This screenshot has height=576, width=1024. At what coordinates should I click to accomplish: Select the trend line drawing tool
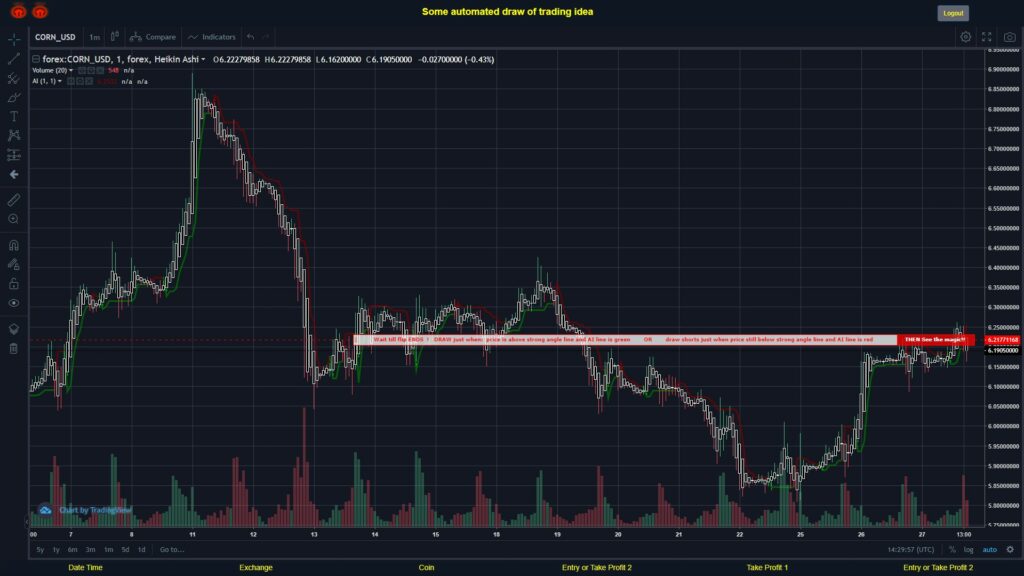click(x=14, y=59)
